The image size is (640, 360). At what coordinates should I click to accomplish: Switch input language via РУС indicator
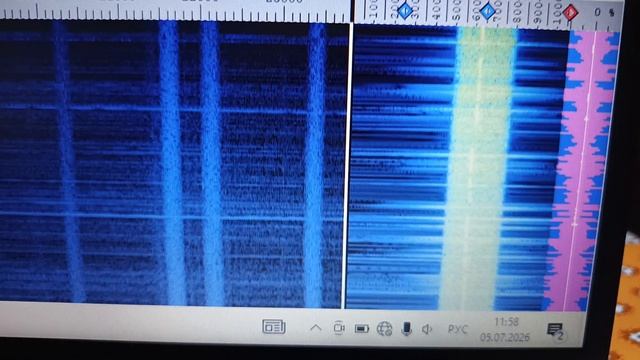pos(458,329)
